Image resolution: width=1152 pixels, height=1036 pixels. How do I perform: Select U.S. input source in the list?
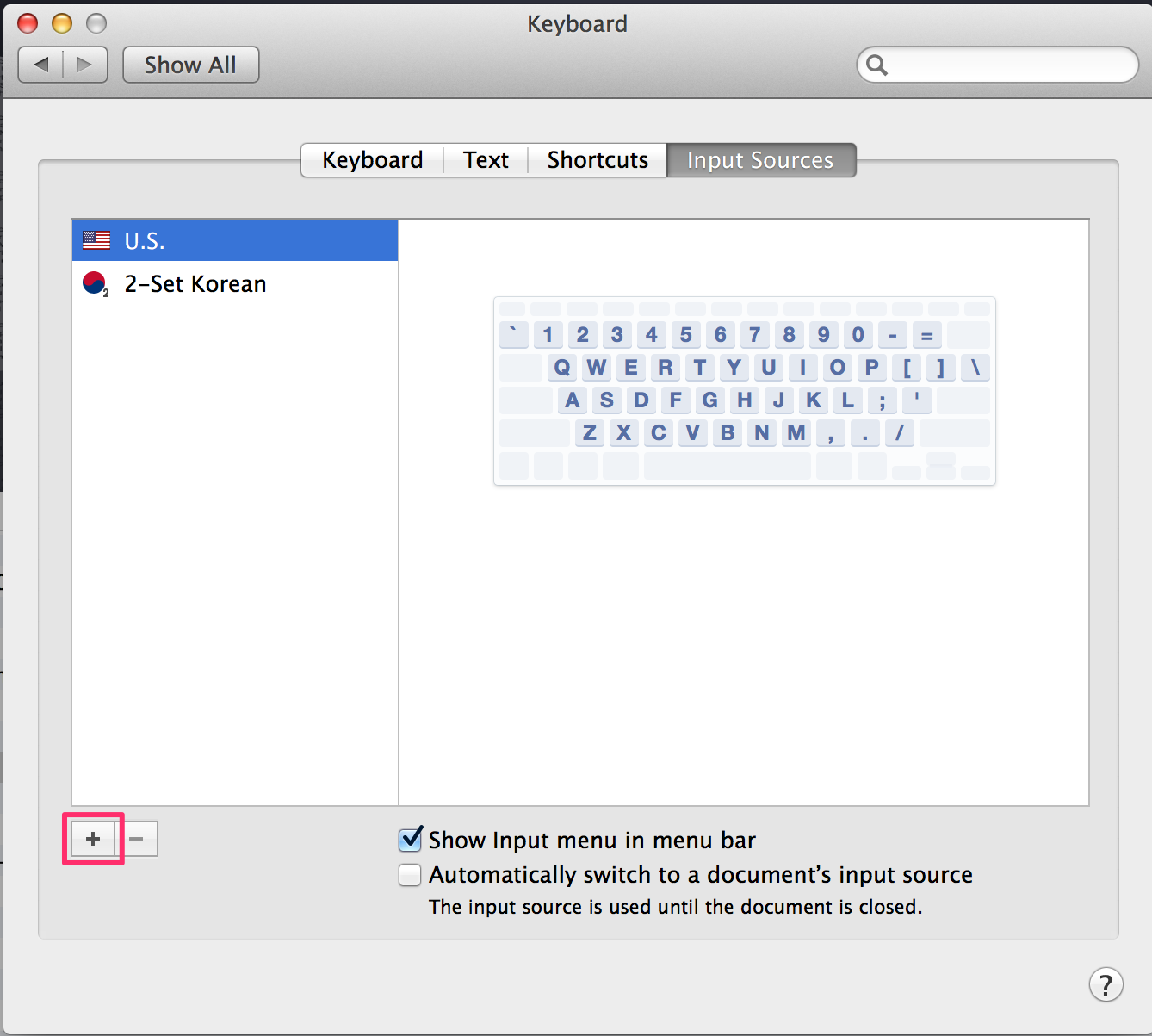[145, 240]
